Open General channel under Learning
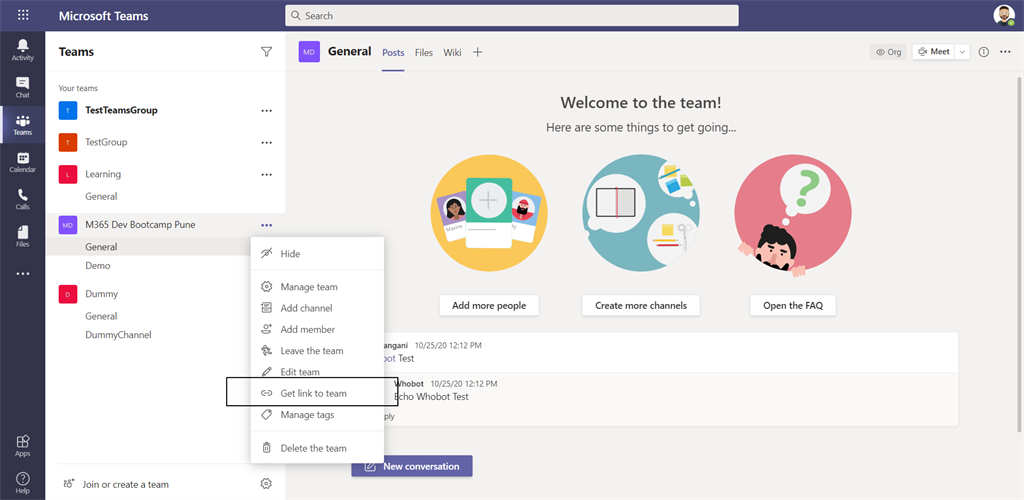1024x500 pixels. coord(101,196)
